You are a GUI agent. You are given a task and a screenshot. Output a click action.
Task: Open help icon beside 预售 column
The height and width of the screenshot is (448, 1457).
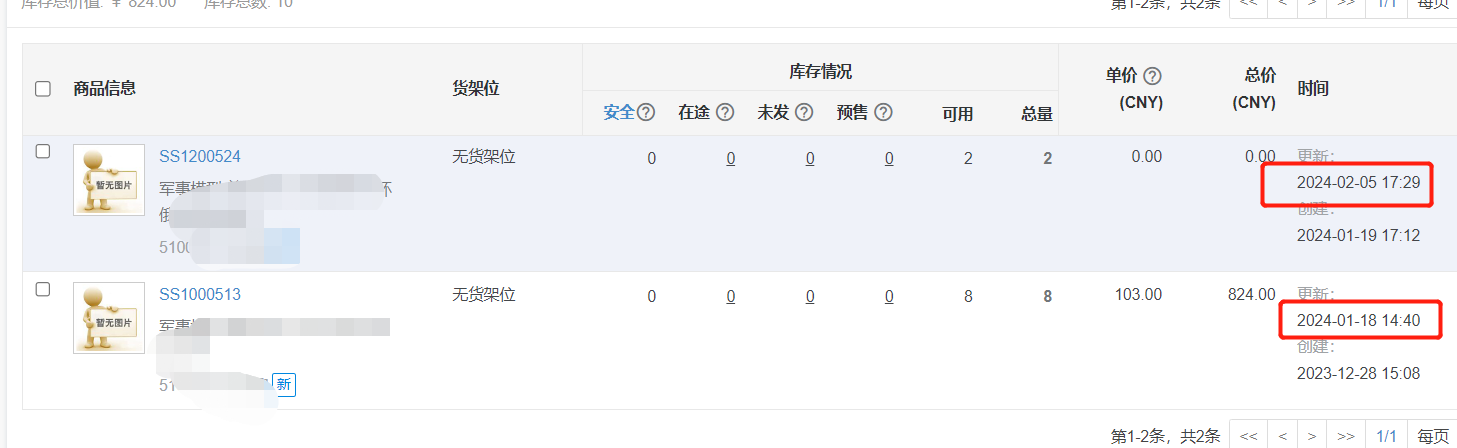pos(883,113)
